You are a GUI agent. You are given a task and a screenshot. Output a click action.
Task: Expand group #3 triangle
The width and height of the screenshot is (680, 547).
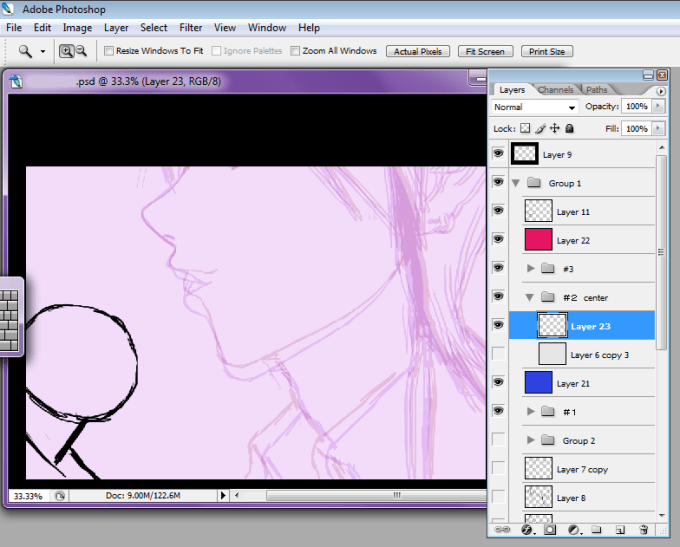coord(530,268)
